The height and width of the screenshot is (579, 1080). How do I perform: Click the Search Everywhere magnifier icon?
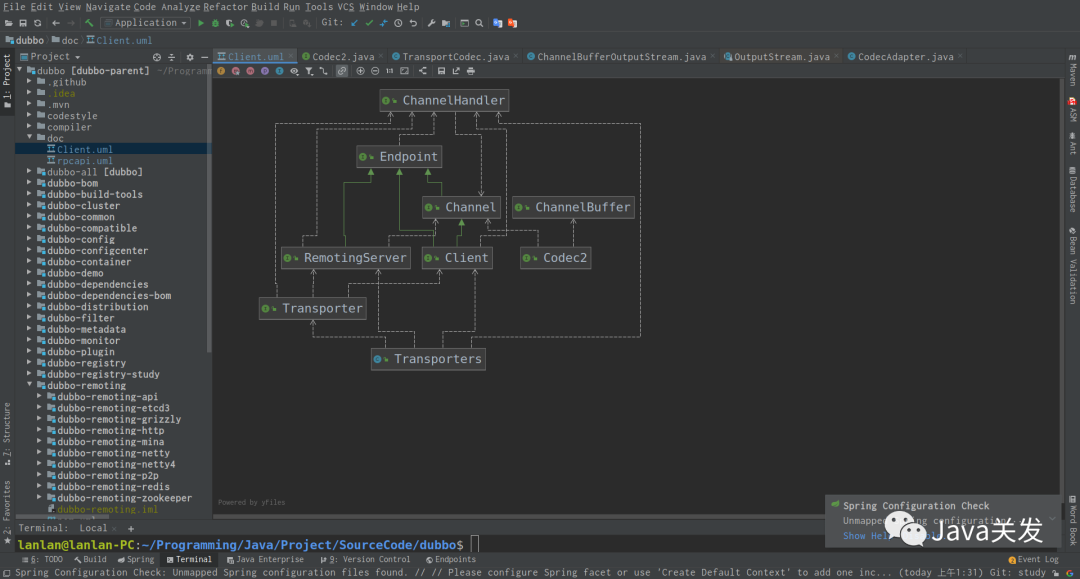[479, 23]
